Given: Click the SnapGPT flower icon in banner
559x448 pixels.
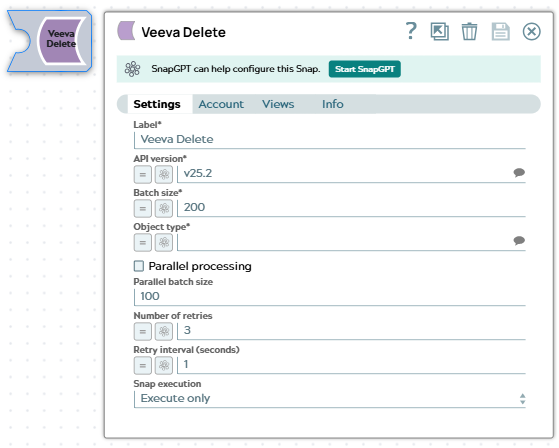Looking at the screenshot, I should click(x=132, y=69).
